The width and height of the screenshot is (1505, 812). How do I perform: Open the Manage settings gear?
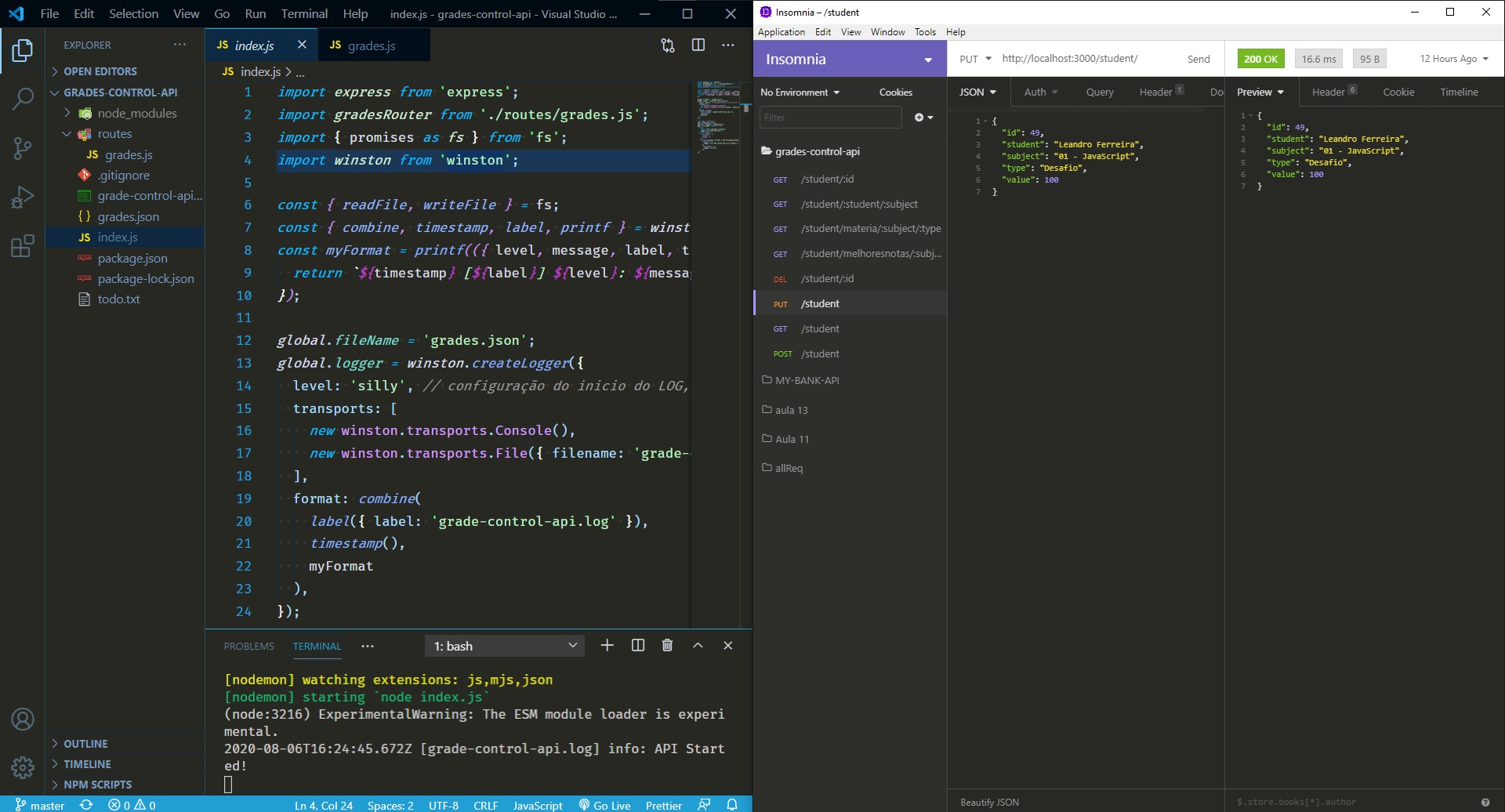(22, 768)
